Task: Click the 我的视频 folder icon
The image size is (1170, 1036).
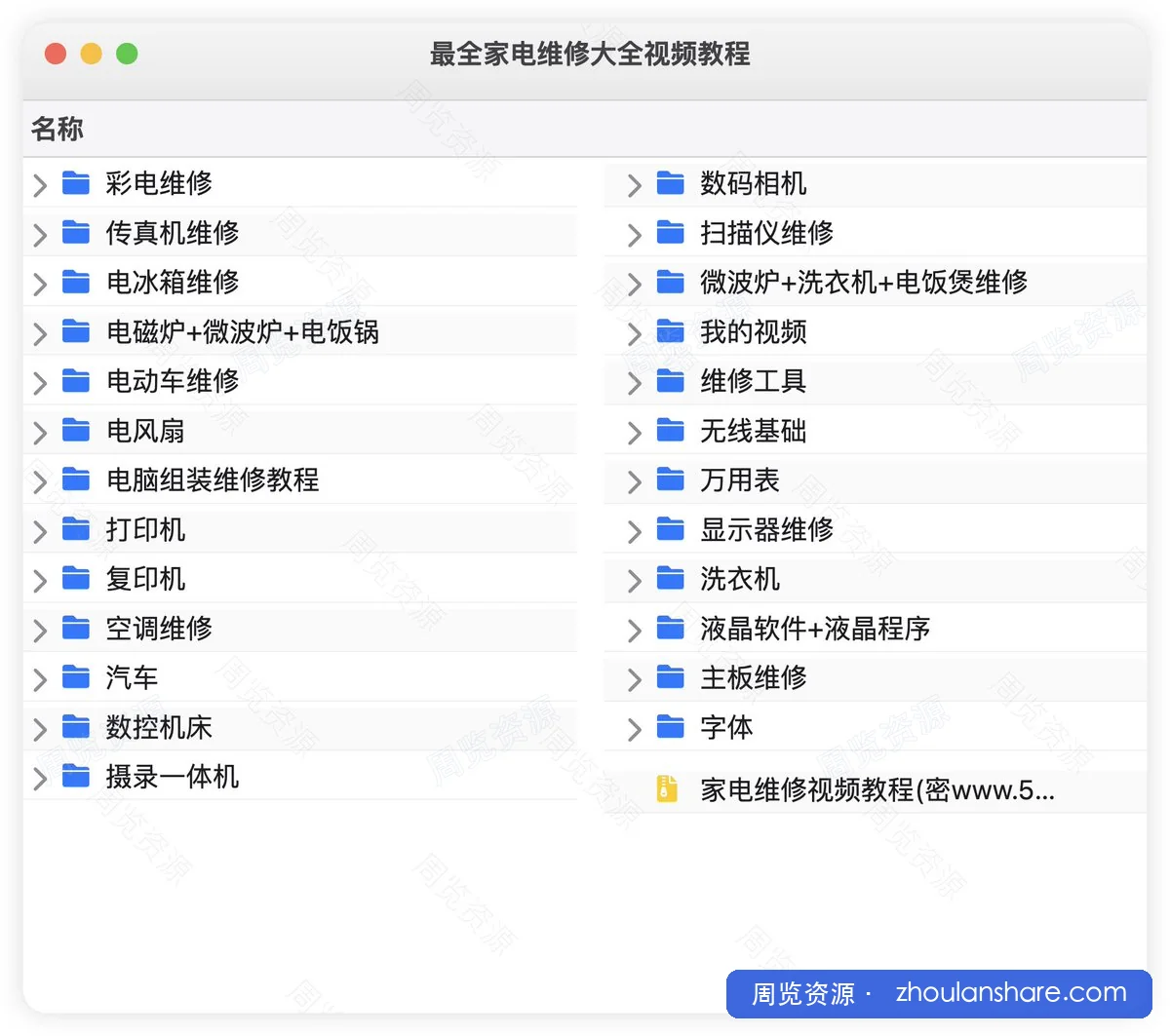Action: click(670, 331)
